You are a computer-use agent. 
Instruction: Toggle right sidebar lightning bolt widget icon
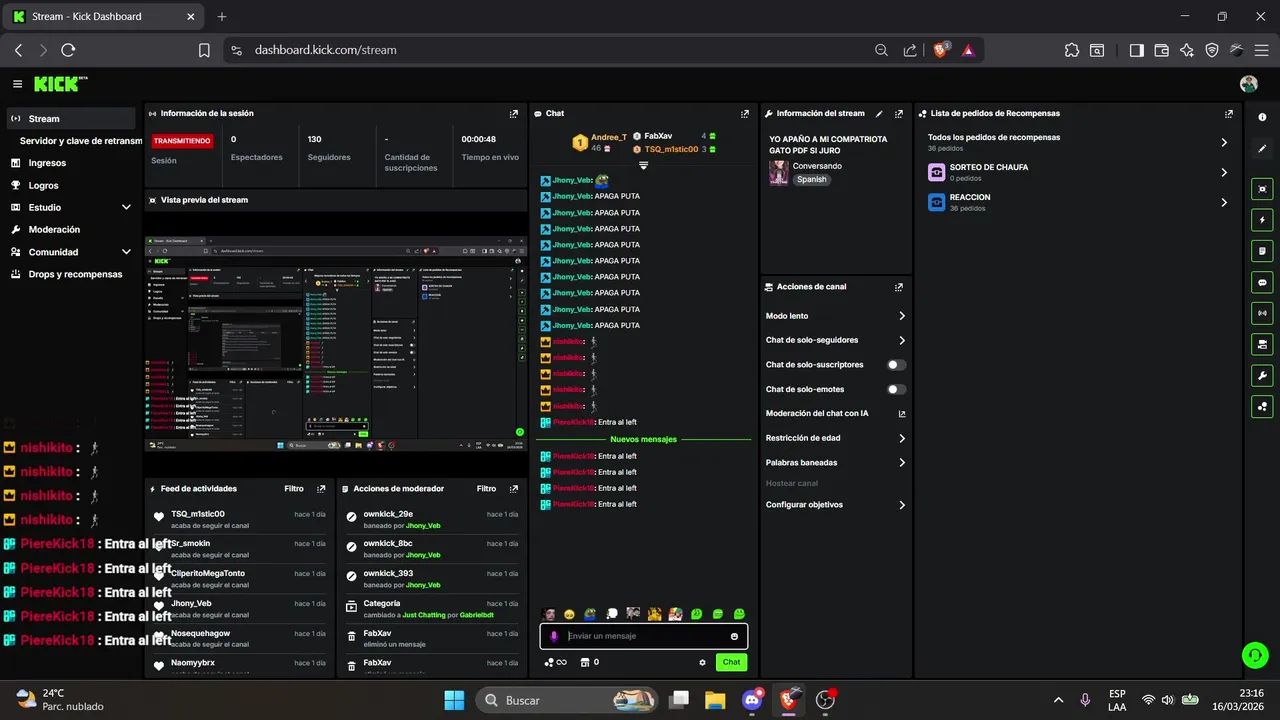pos(1262,220)
